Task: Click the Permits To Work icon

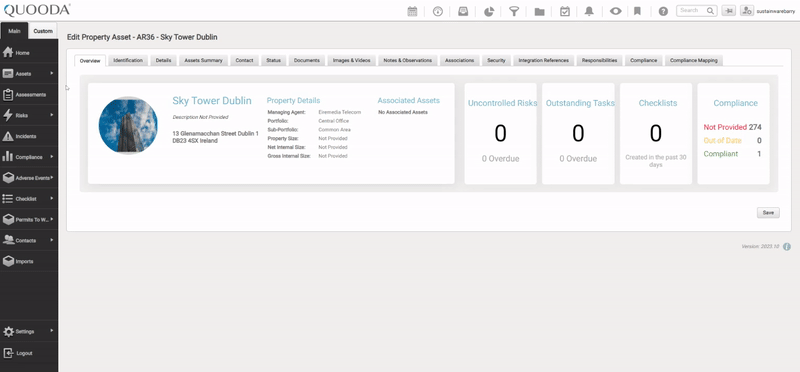Action: click(8, 219)
